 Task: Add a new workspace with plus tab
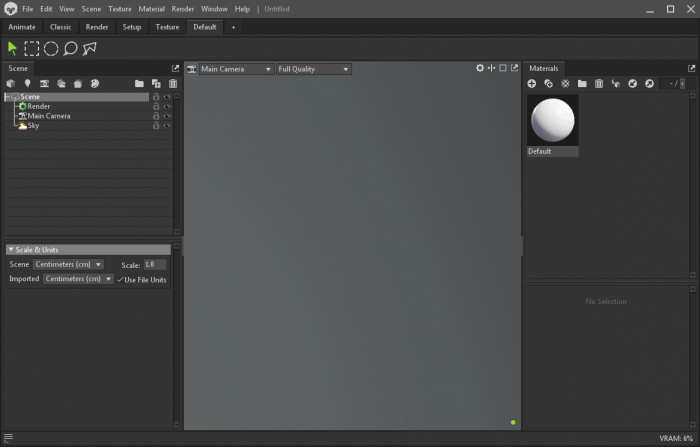click(234, 27)
